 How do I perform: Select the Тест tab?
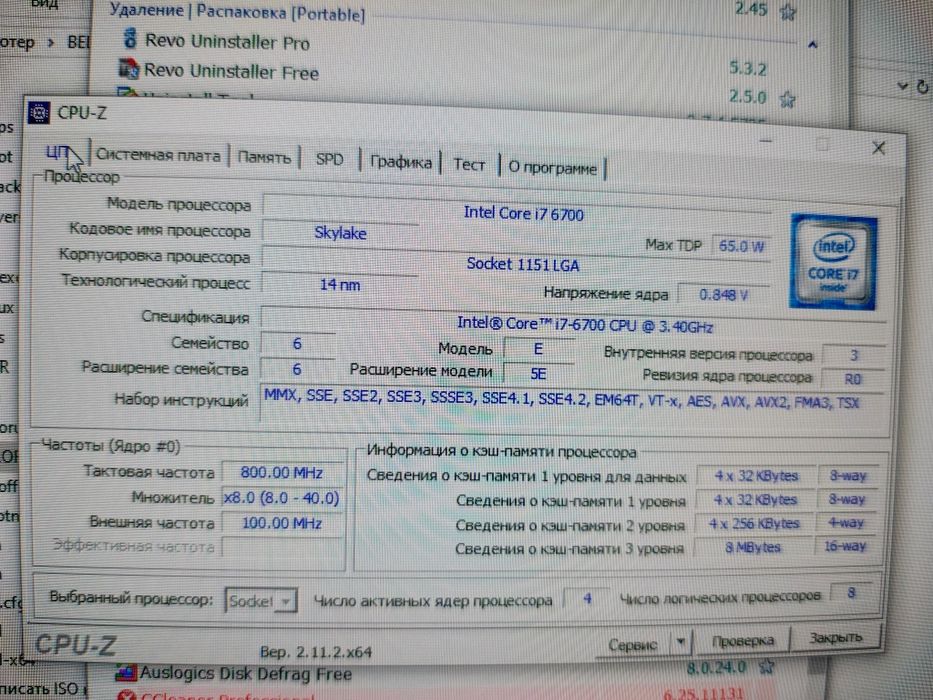[469, 164]
